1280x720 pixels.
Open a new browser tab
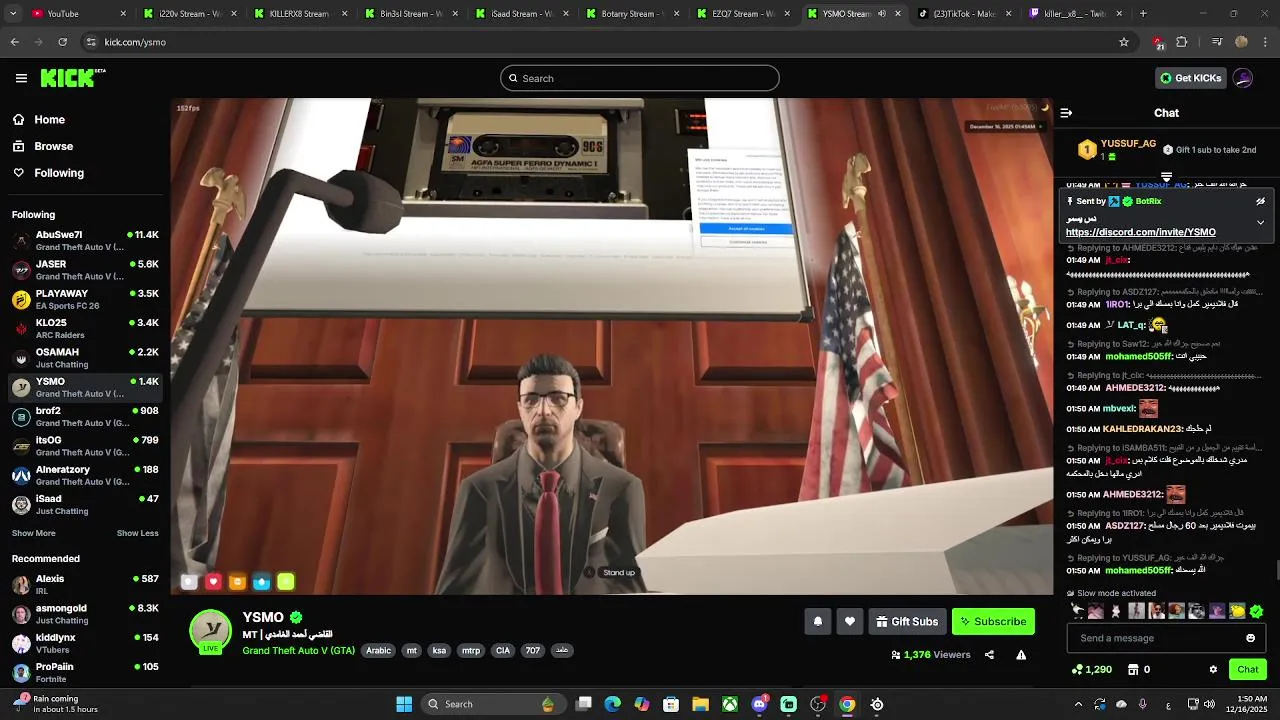tap(1143, 14)
